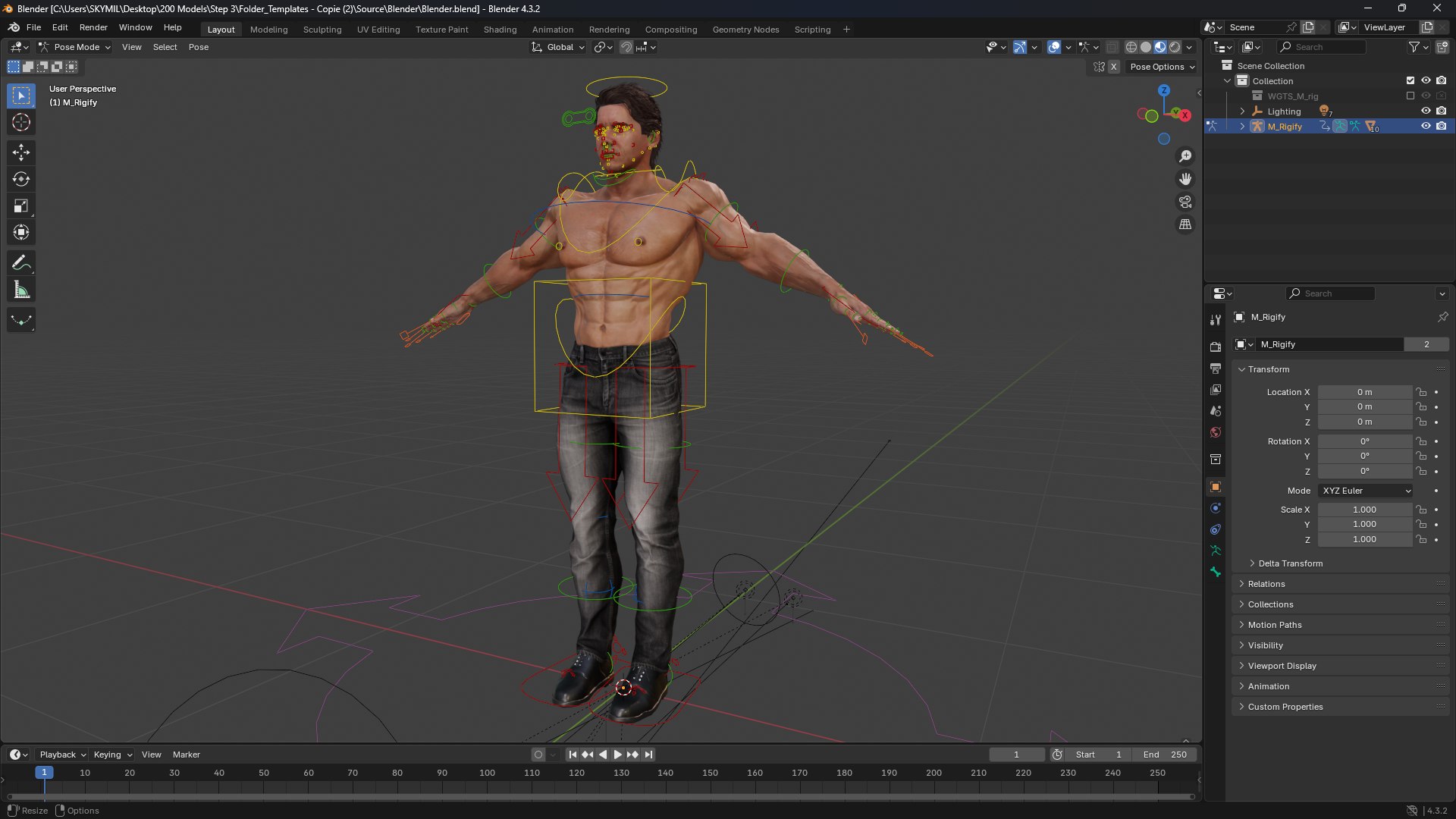Image resolution: width=1456 pixels, height=819 pixels.
Task: Jump to the timeline end frame
Action: click(648, 755)
